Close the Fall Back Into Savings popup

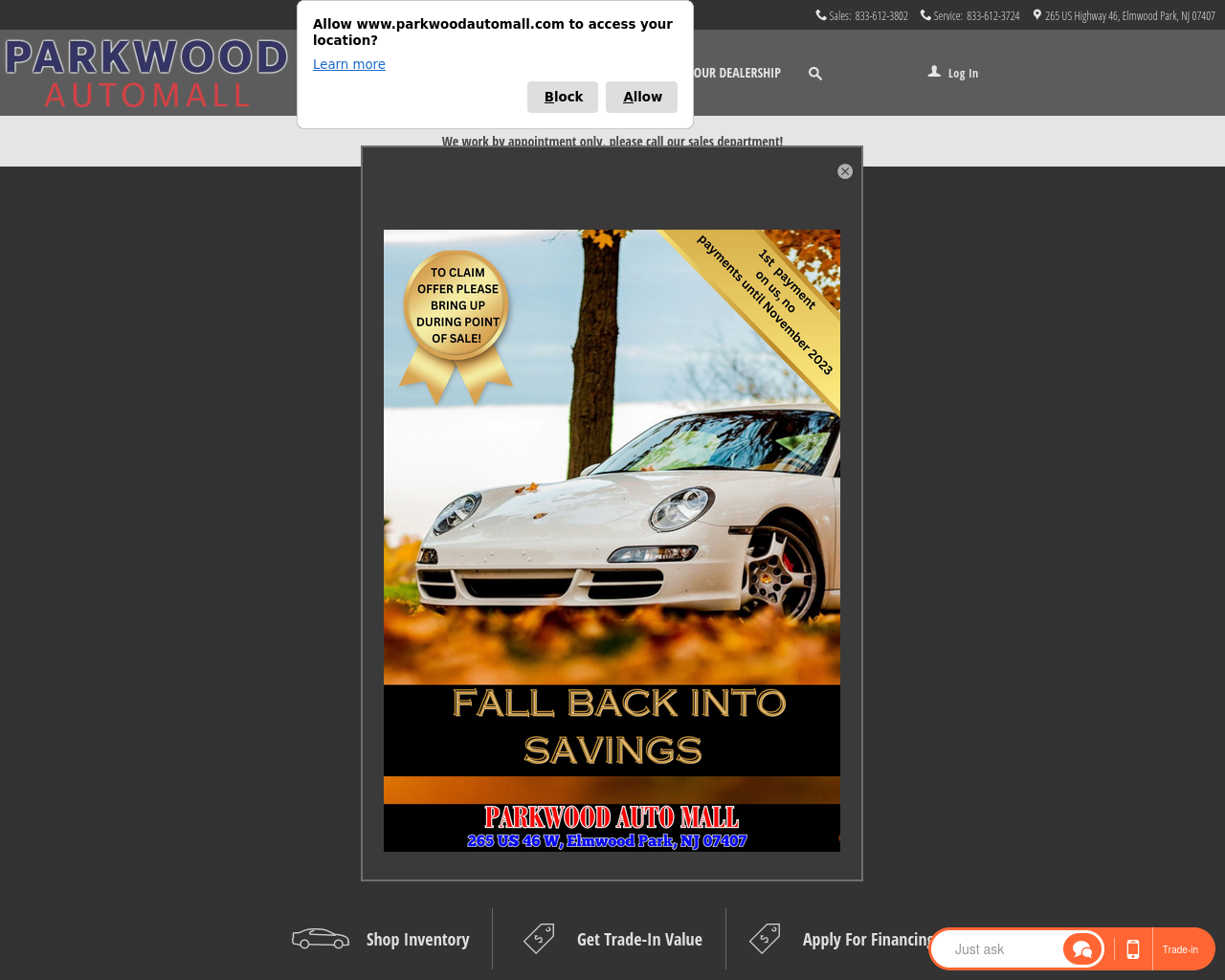pyautogui.click(x=845, y=171)
